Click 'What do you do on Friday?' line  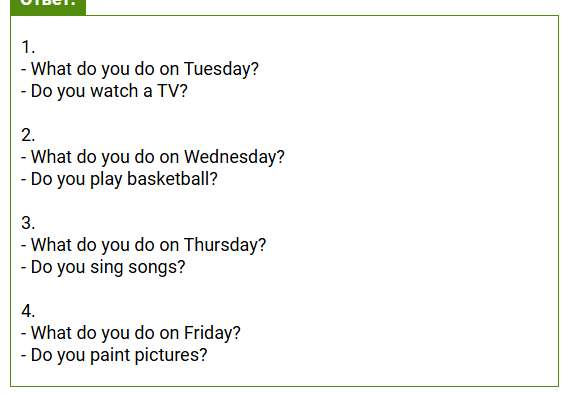131,333
